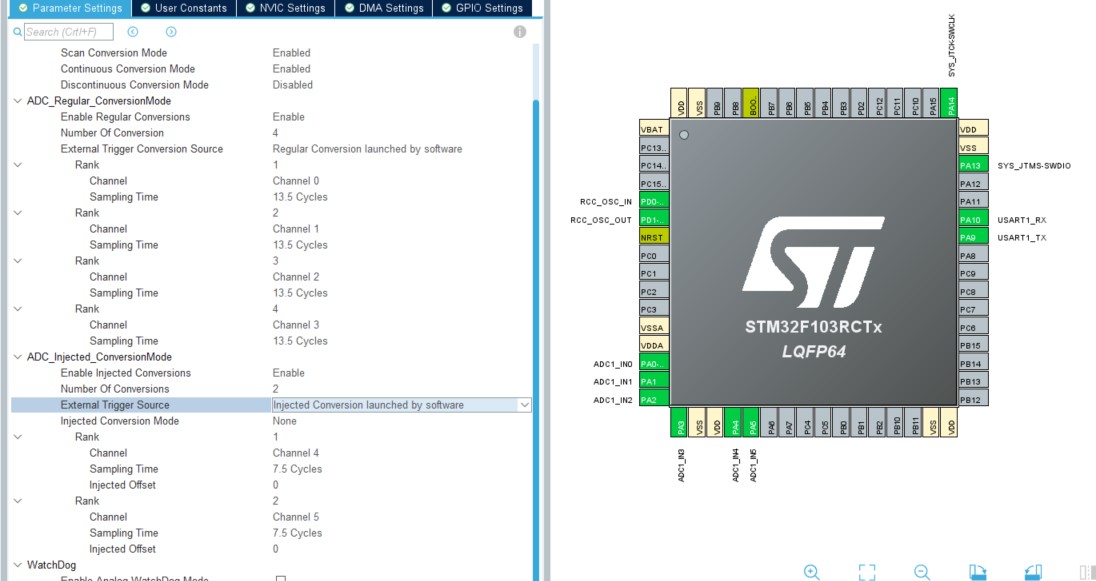Switch to the DMA Settings tab
1096x581 pixels.
point(384,8)
